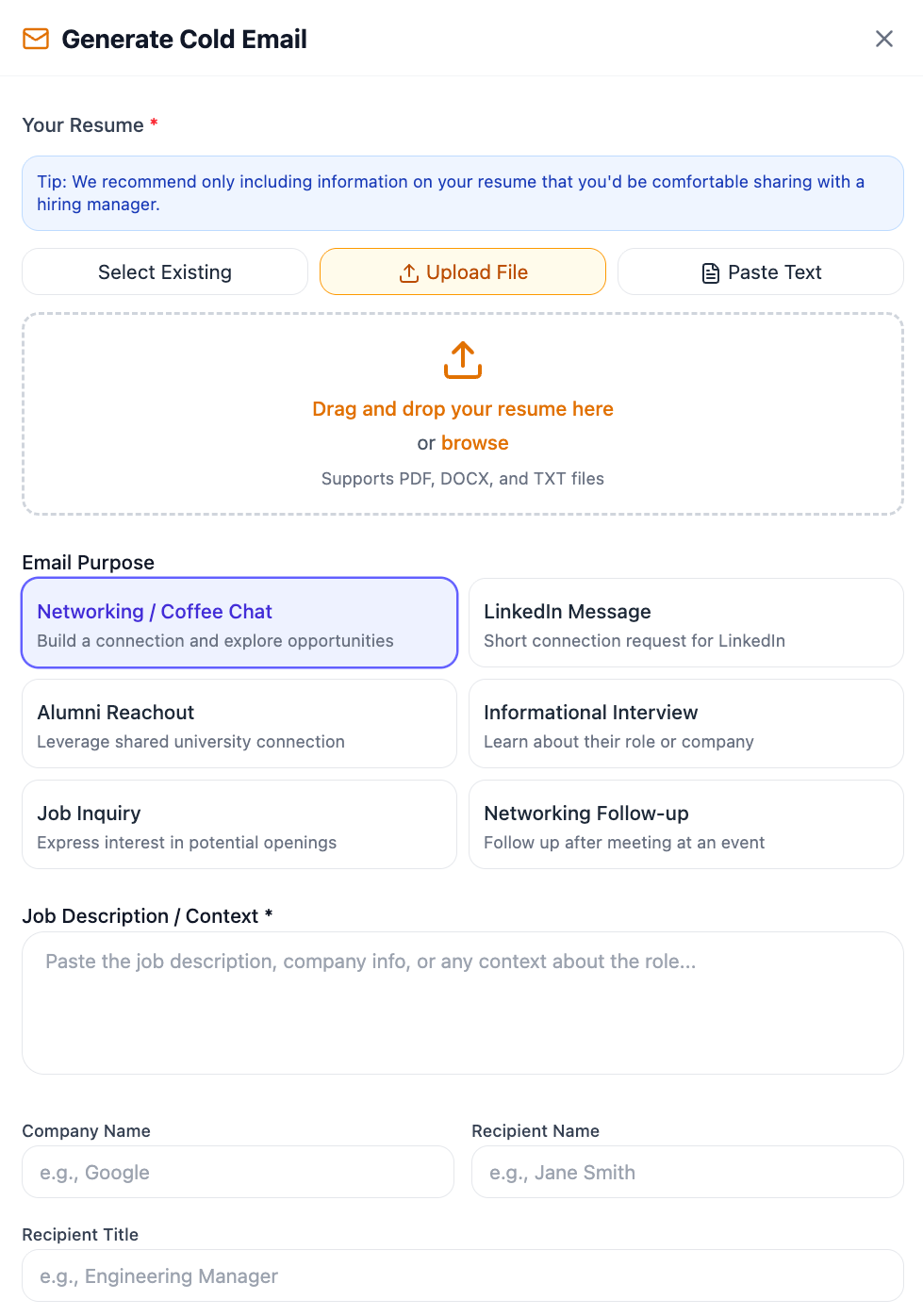Click the orange envelope icon in the header

(x=36, y=39)
